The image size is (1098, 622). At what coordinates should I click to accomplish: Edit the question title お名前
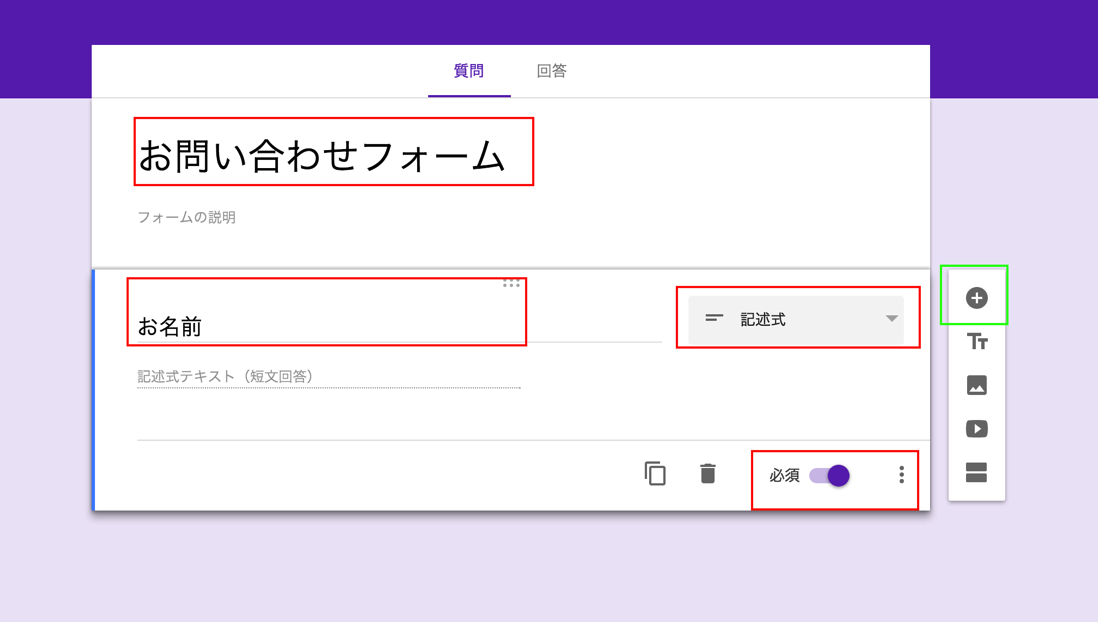click(x=399, y=326)
